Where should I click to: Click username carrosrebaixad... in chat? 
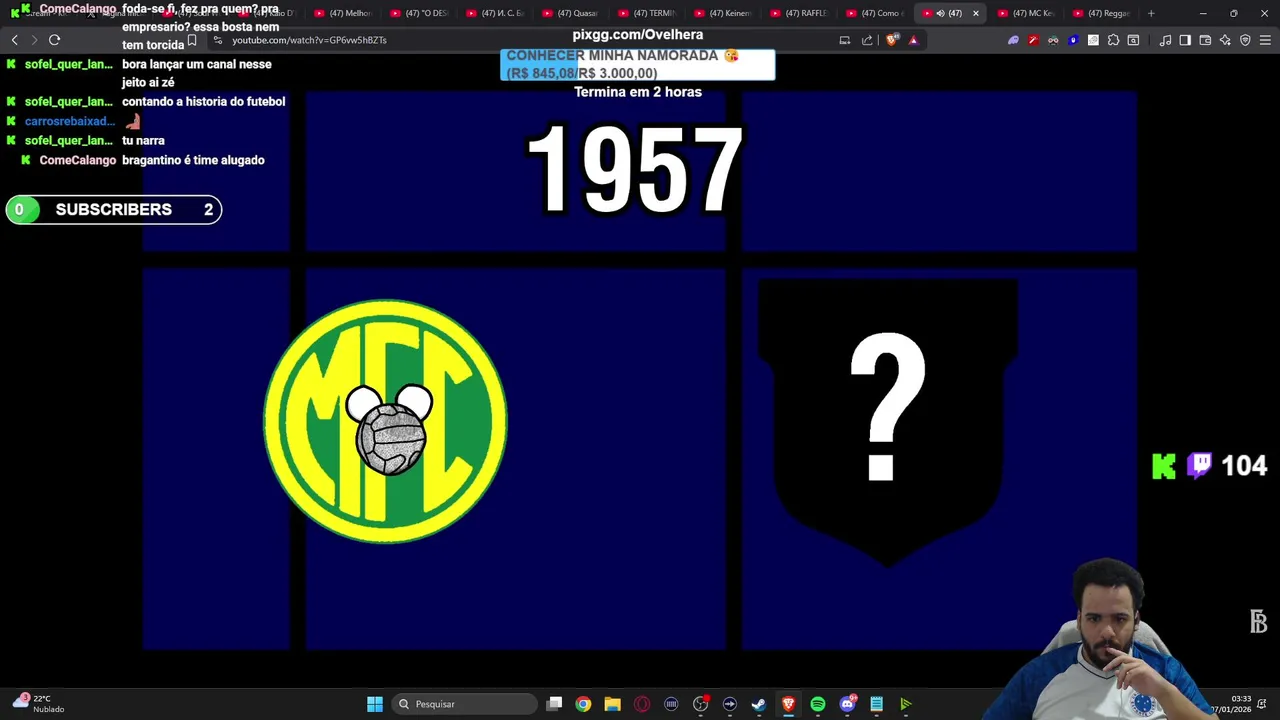pos(69,121)
